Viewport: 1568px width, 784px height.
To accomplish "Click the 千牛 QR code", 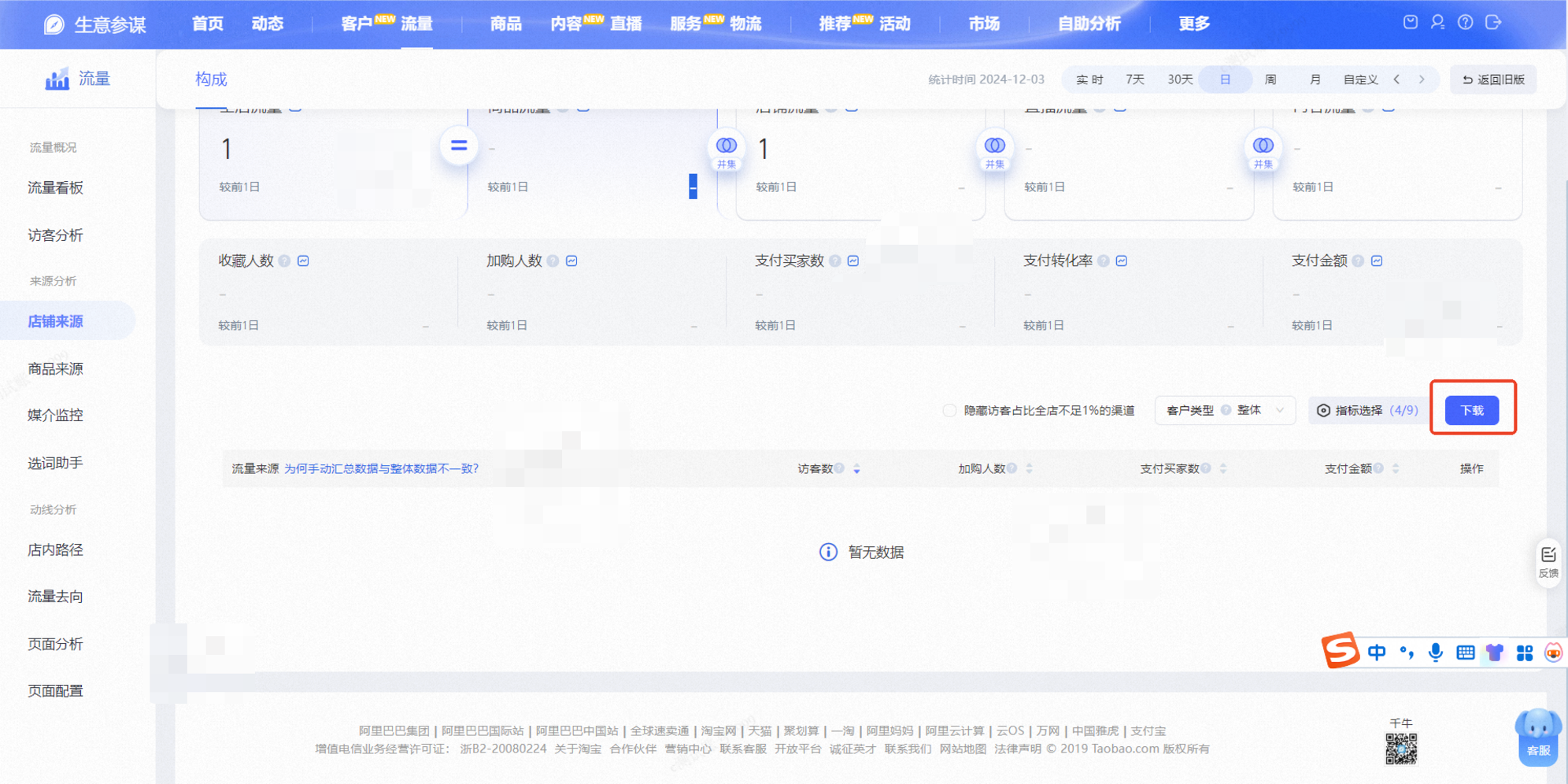I will (x=1401, y=749).
